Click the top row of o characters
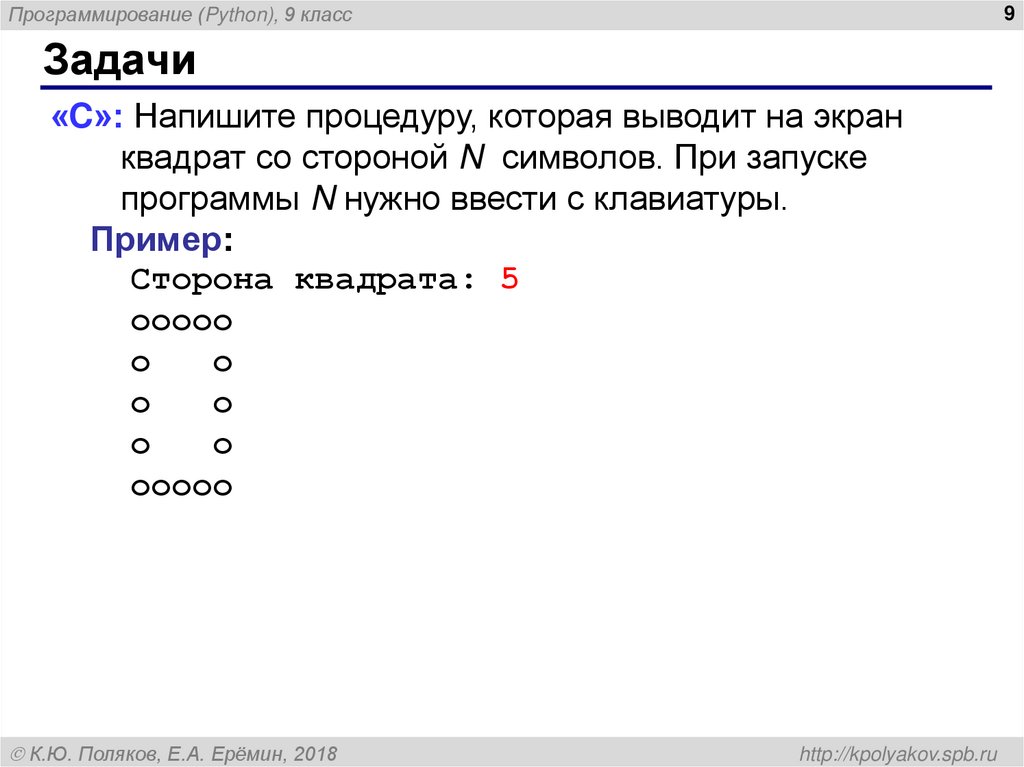The image size is (1024, 767). [x=180, y=320]
